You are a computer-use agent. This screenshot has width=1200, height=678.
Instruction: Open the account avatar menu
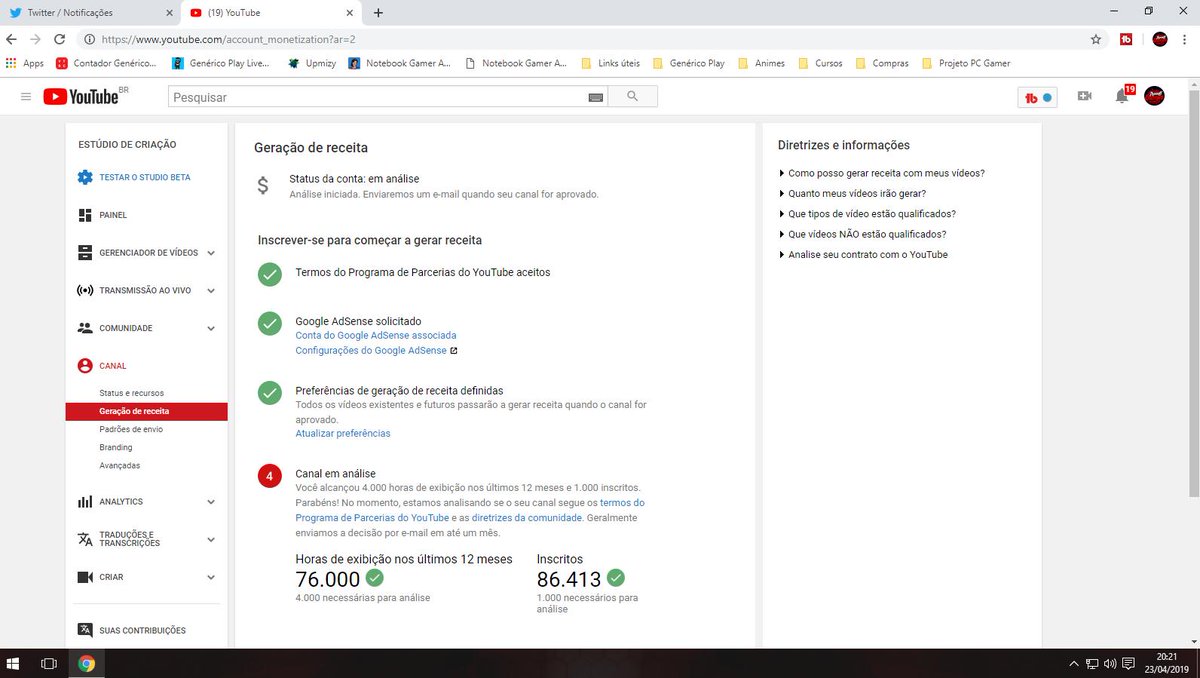click(1154, 96)
